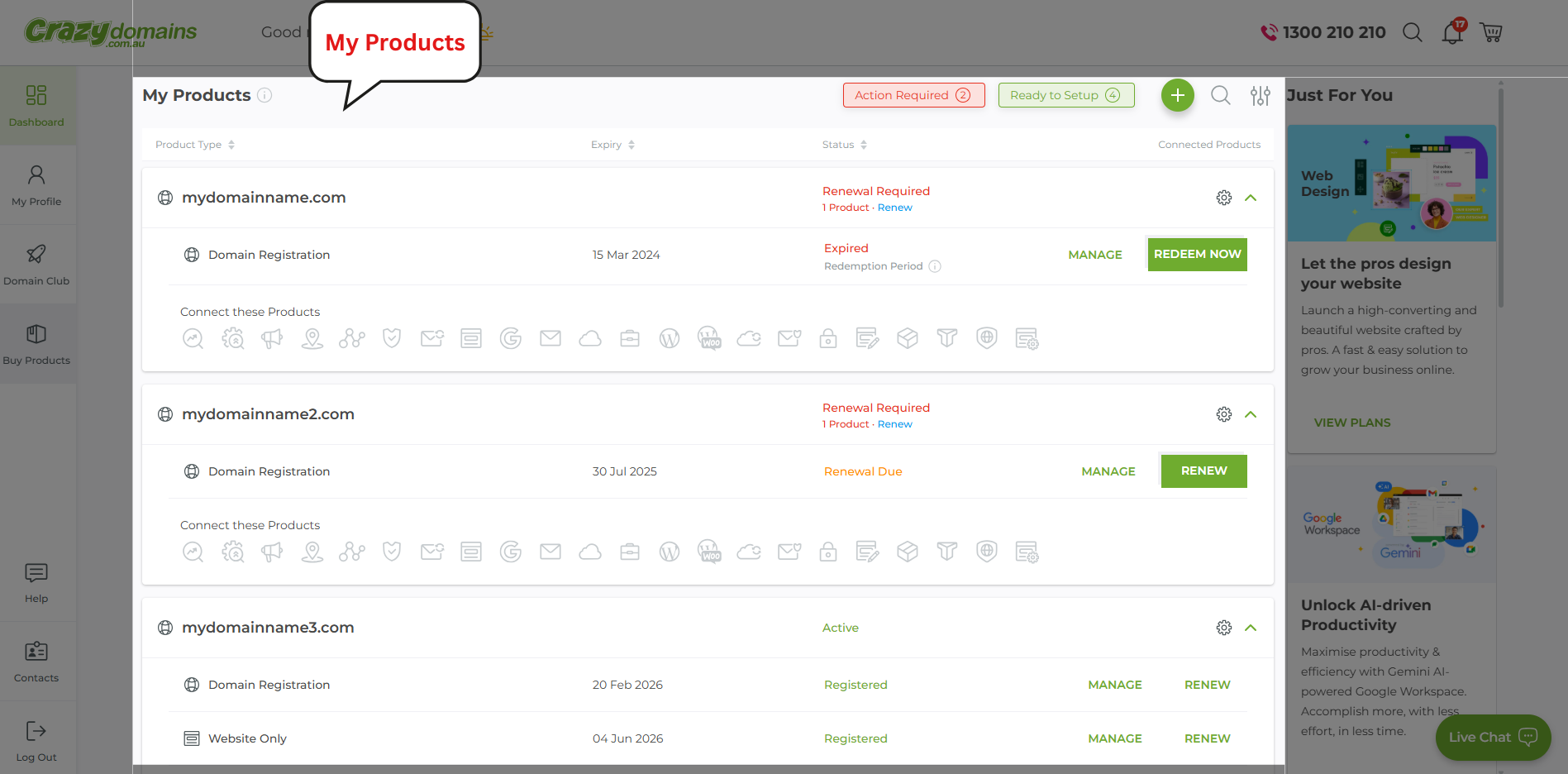Click MANAGE for the expired domain registration

[1095, 255]
